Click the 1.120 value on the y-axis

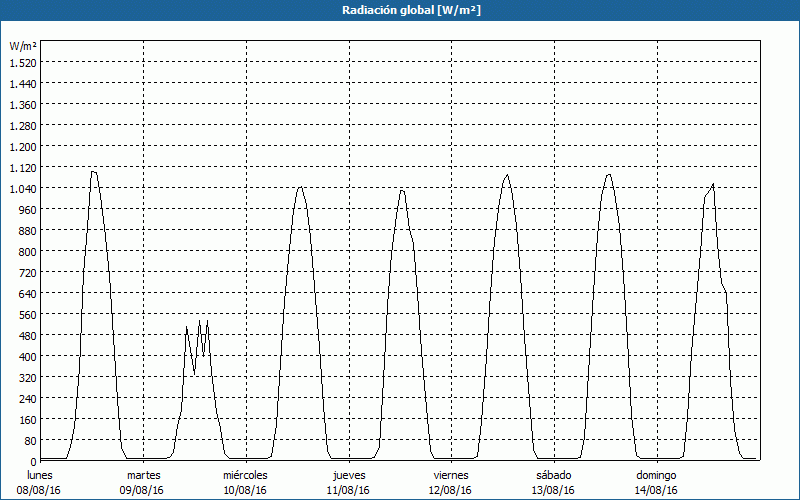(x=22, y=168)
